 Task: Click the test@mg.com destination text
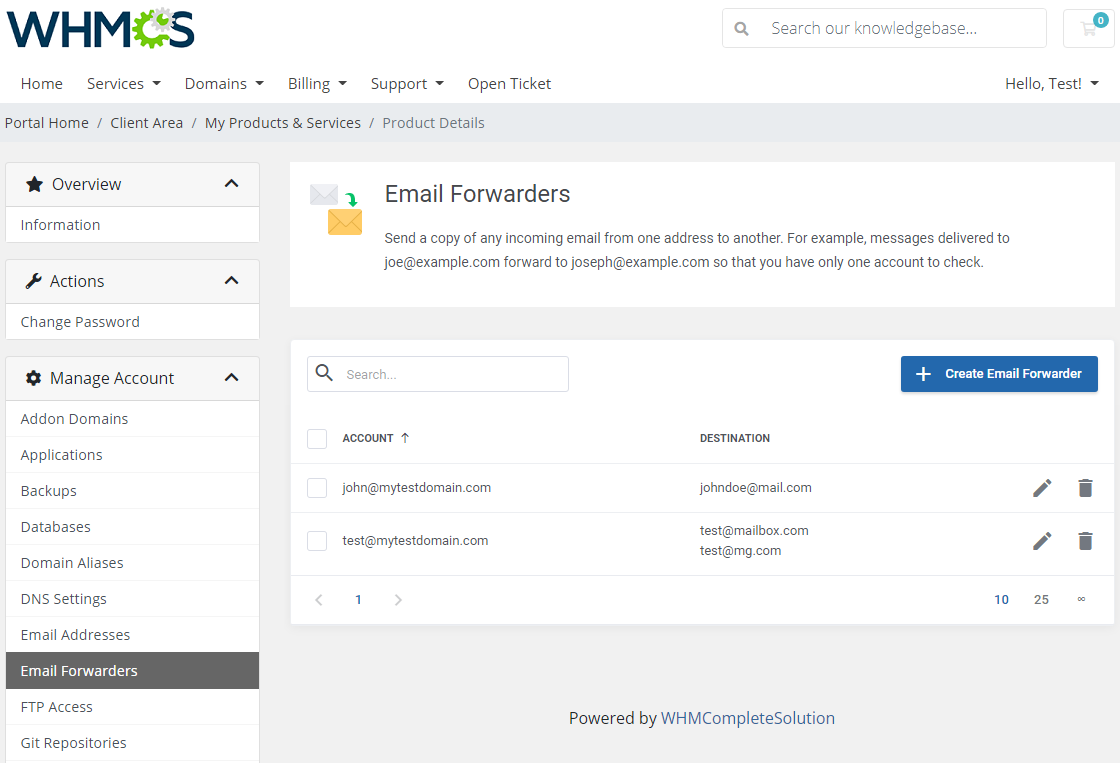(x=740, y=551)
